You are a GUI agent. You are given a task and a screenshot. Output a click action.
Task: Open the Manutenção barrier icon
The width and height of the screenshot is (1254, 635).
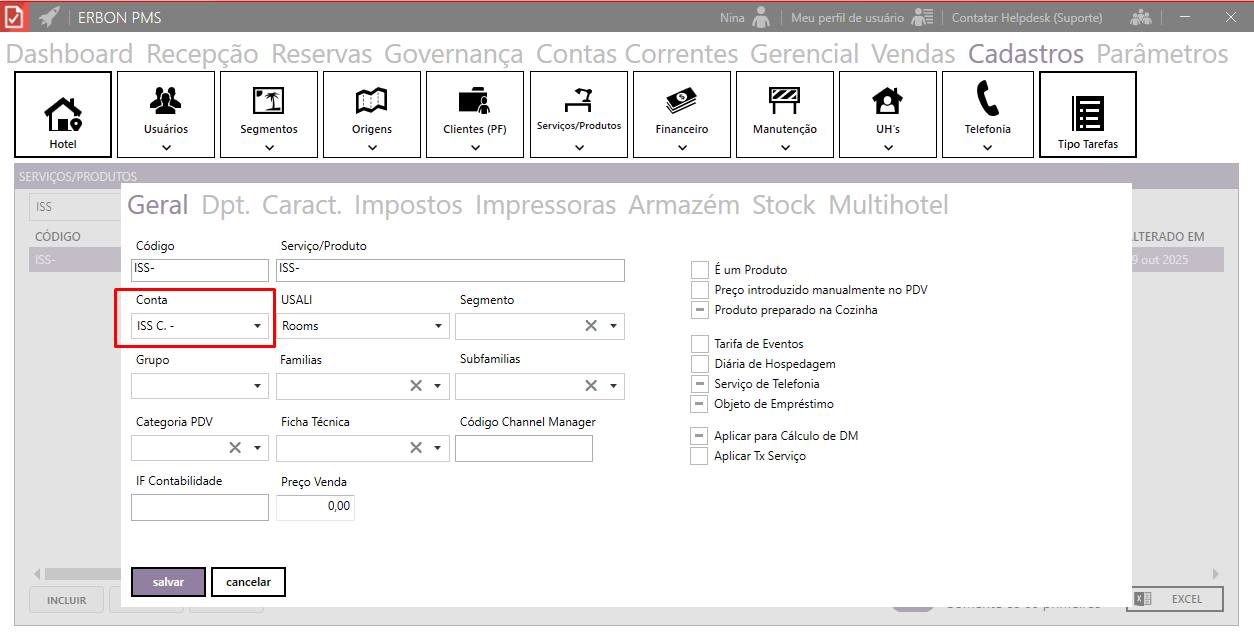[x=784, y=101]
